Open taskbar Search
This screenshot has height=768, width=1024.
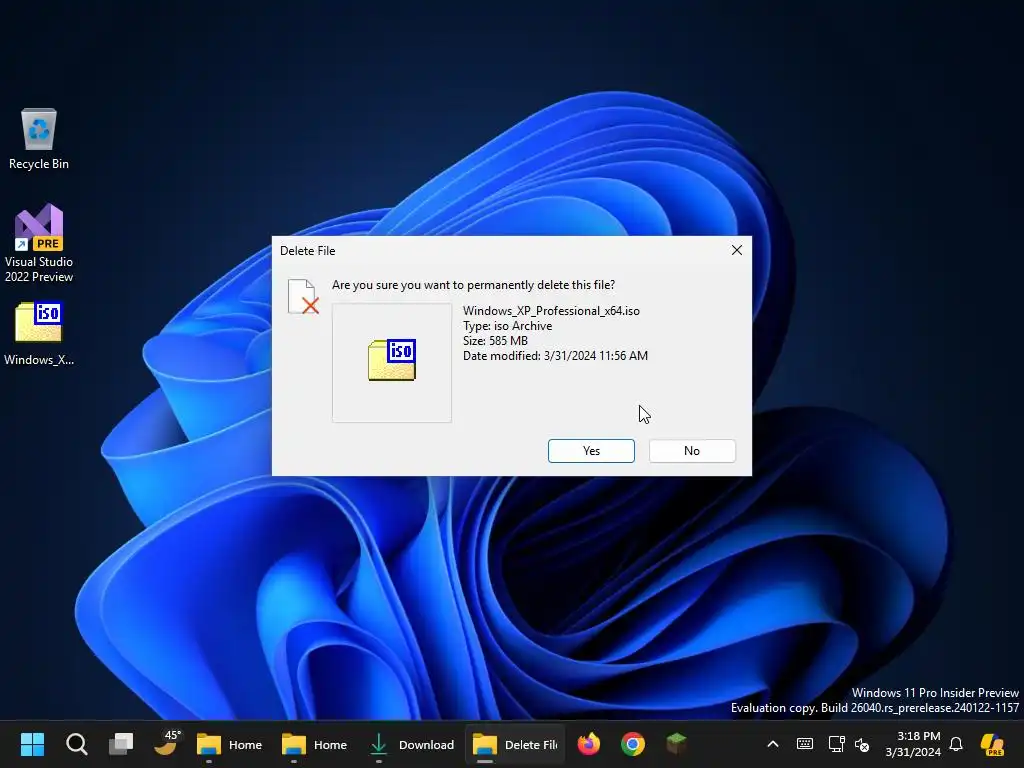coord(76,744)
